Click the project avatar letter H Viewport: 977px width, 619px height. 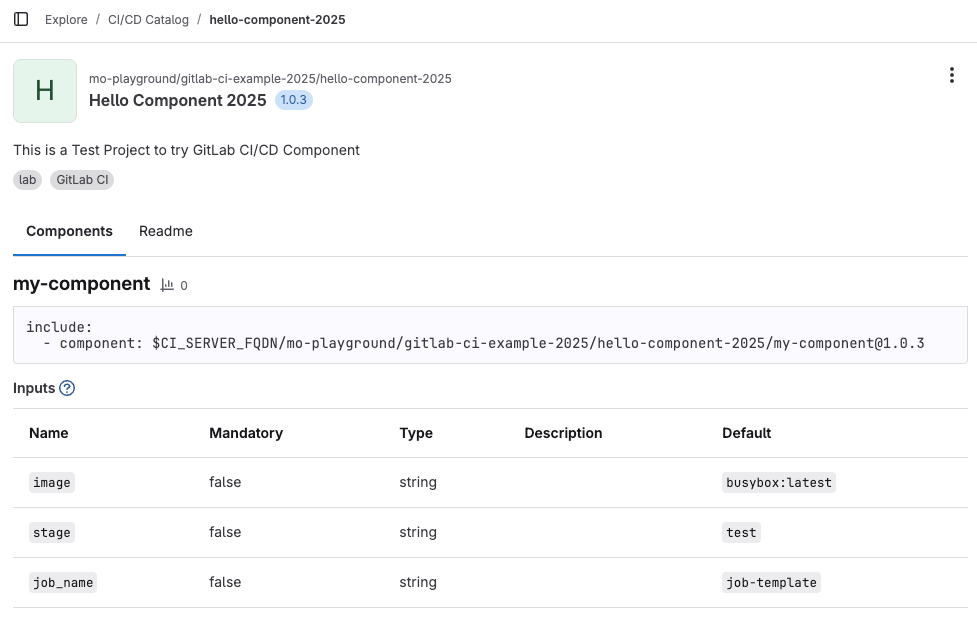[x=45, y=91]
